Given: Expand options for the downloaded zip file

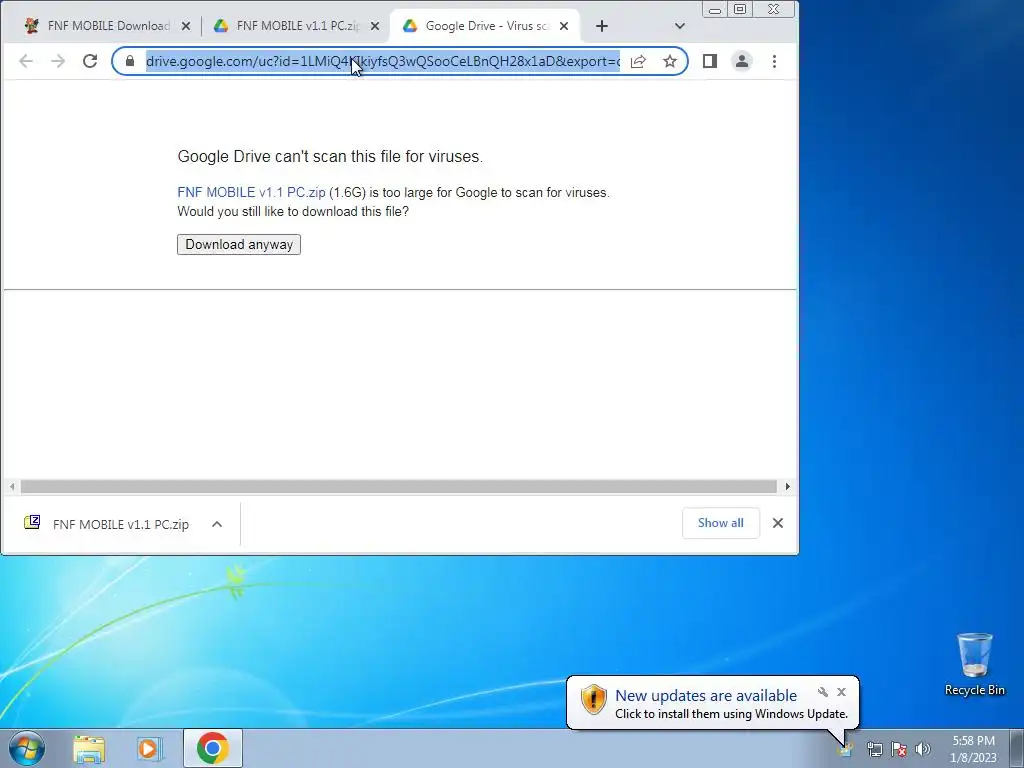Looking at the screenshot, I should coord(217,524).
